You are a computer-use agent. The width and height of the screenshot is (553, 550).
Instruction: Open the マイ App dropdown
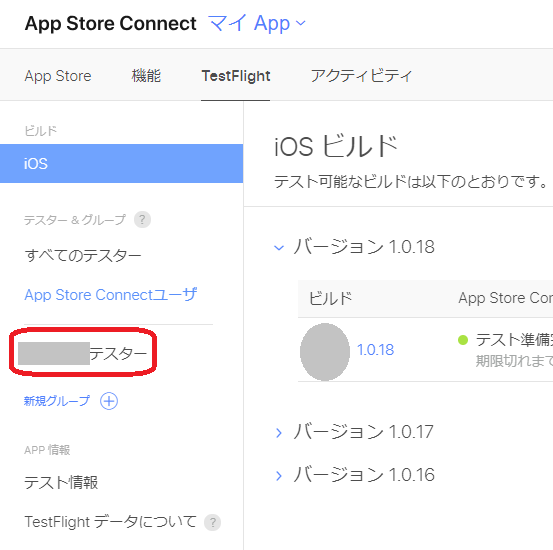(x=257, y=24)
